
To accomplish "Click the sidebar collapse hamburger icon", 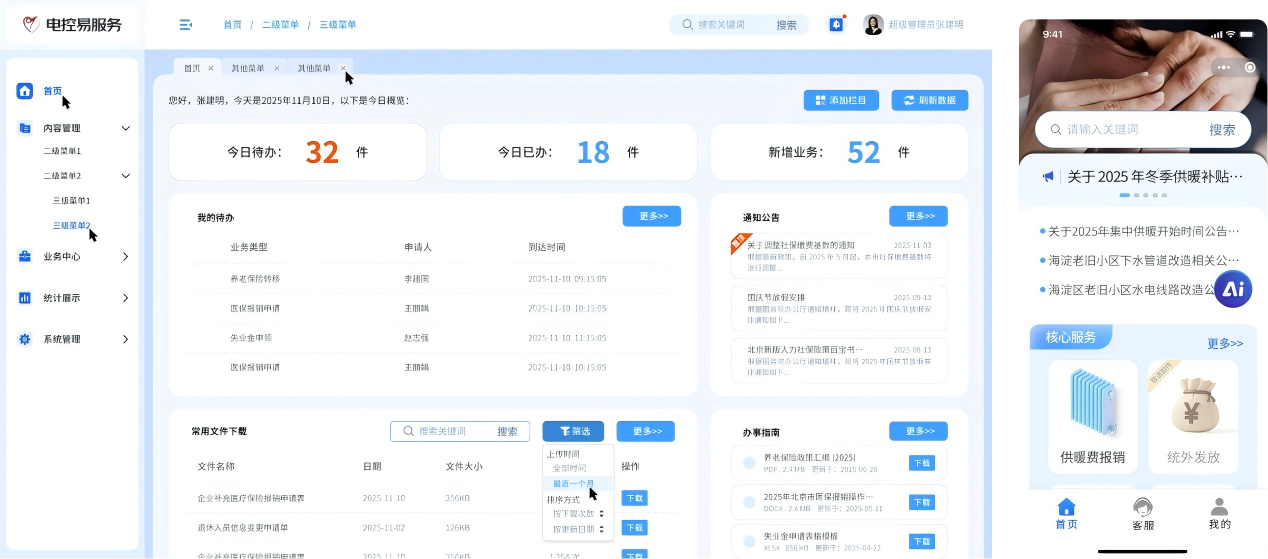I will point(185,25).
